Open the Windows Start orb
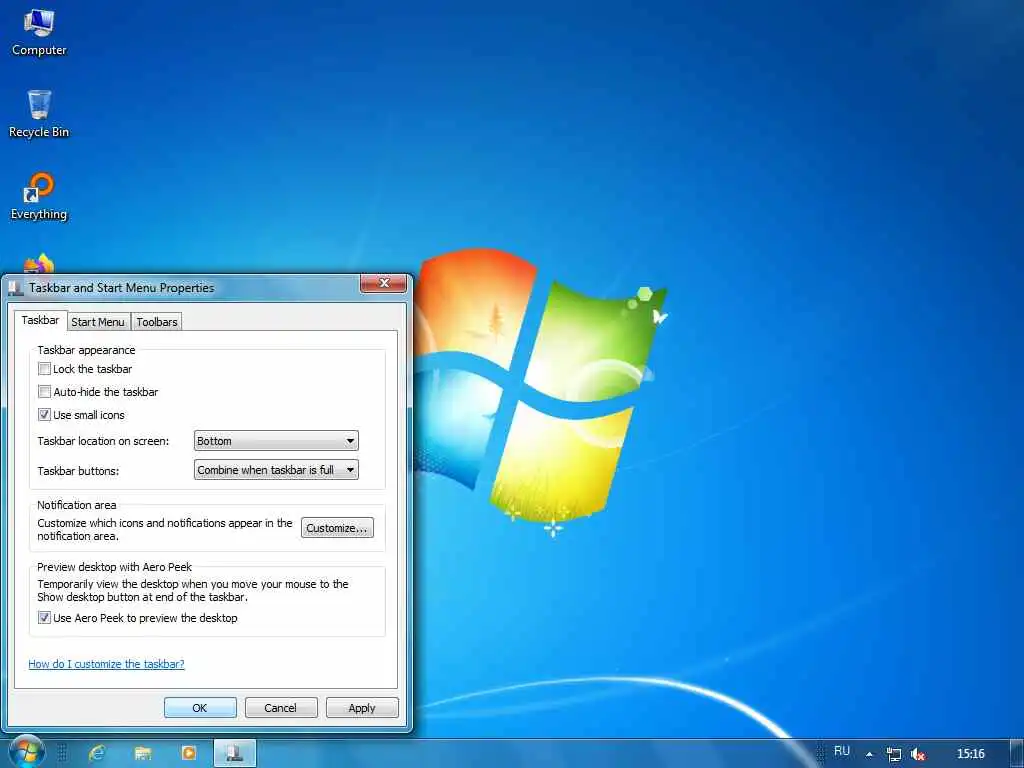The width and height of the screenshot is (1024, 768). [x=25, y=753]
